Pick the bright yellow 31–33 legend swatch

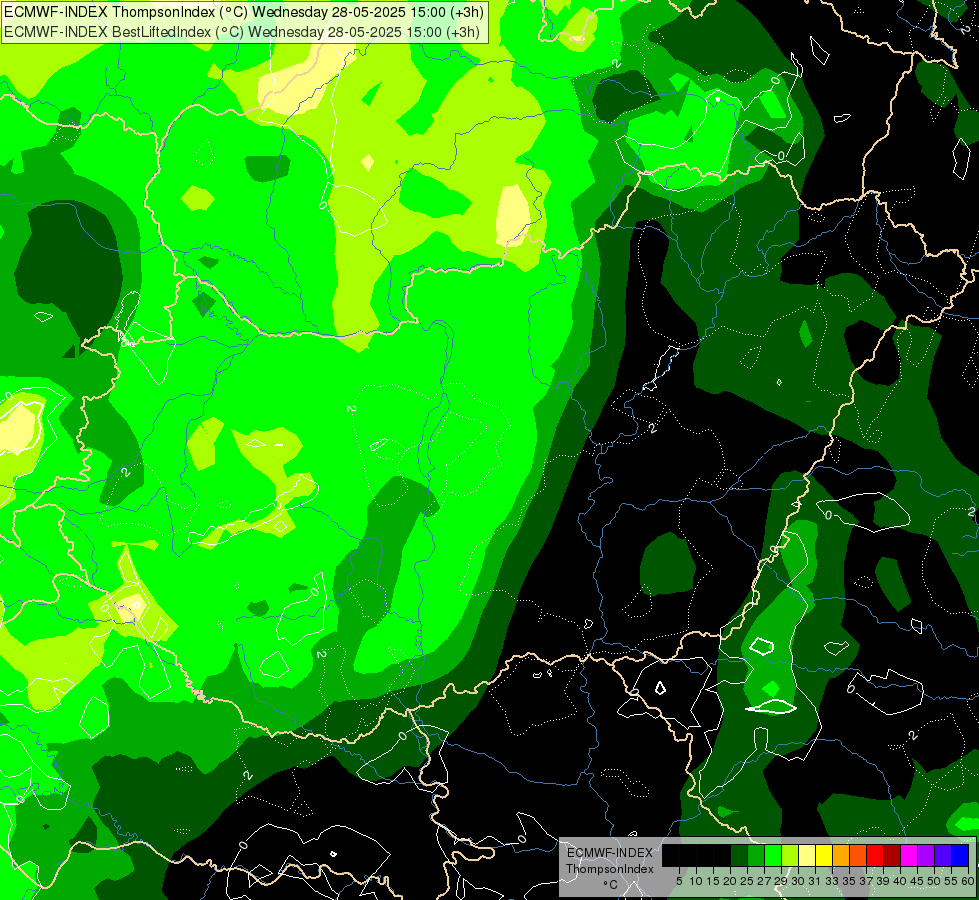tap(824, 855)
